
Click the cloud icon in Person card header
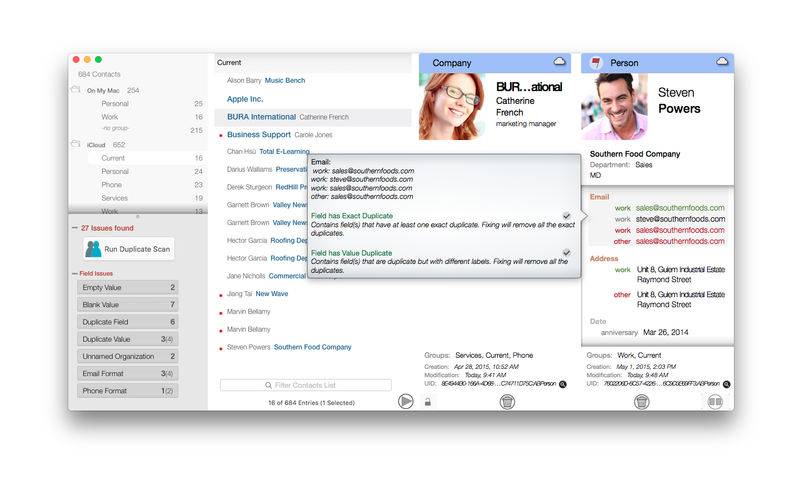click(x=722, y=62)
